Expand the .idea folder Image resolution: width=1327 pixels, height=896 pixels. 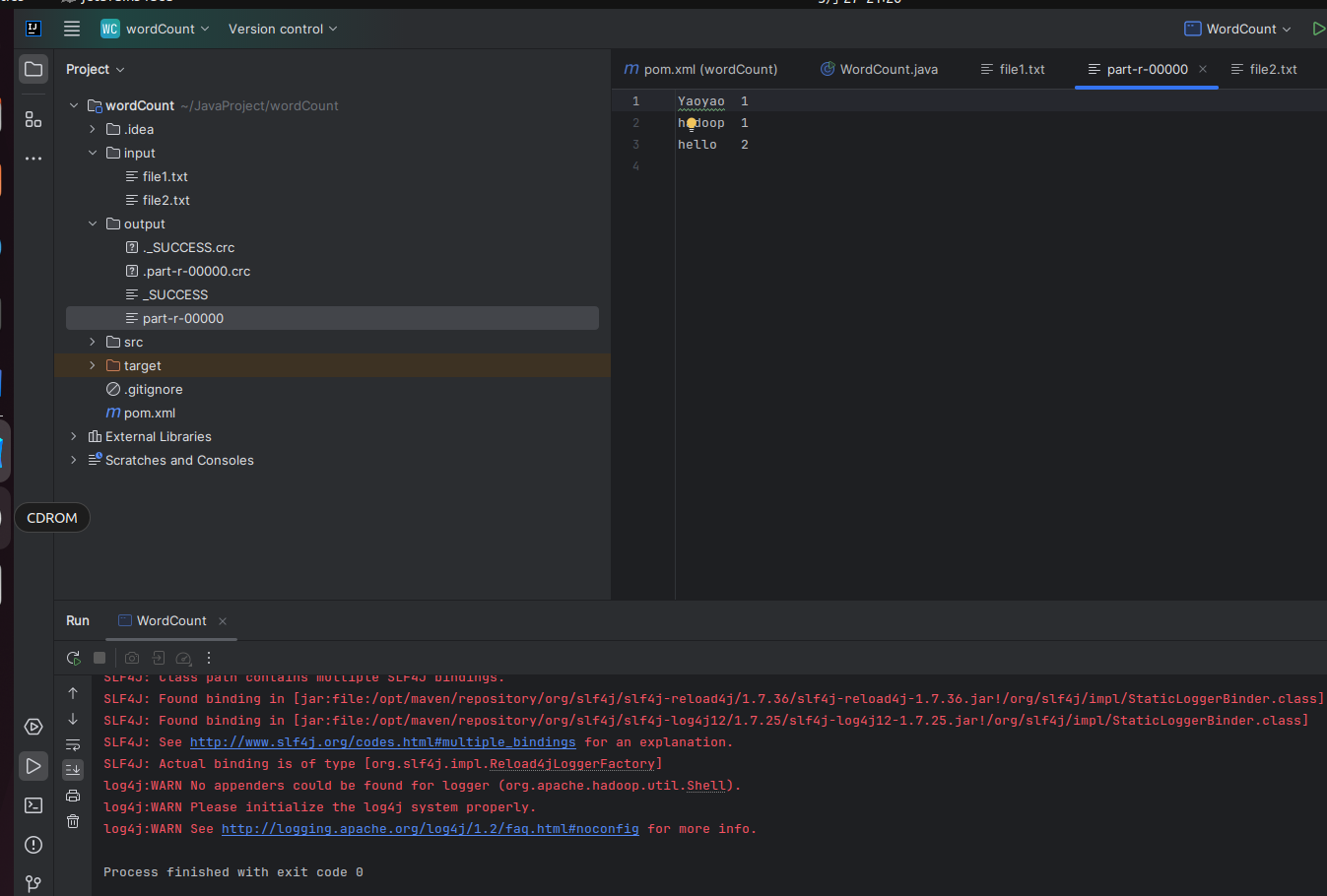click(x=93, y=129)
